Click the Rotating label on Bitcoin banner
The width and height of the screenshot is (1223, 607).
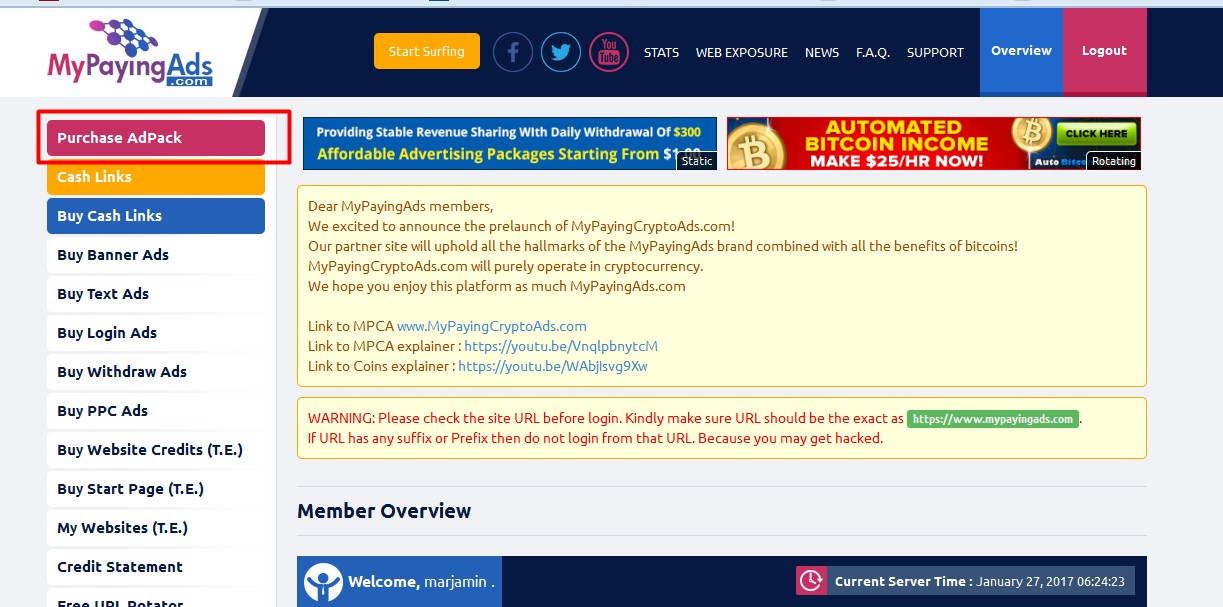tap(1114, 161)
